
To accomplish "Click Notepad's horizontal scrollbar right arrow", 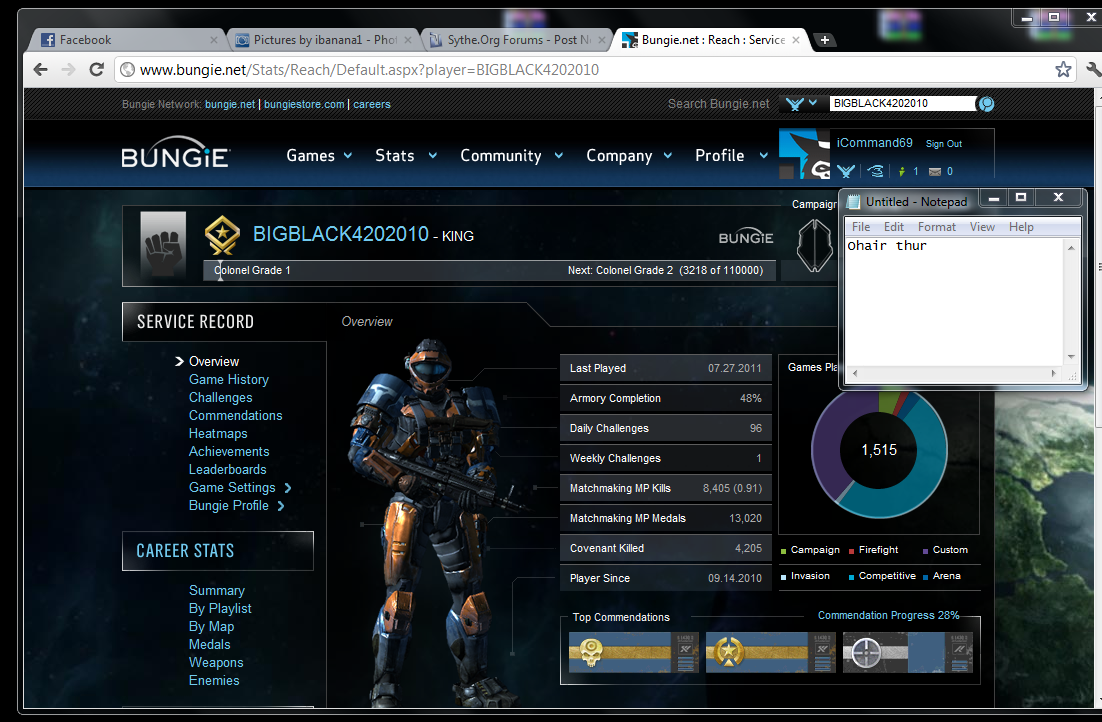I will (x=1054, y=373).
